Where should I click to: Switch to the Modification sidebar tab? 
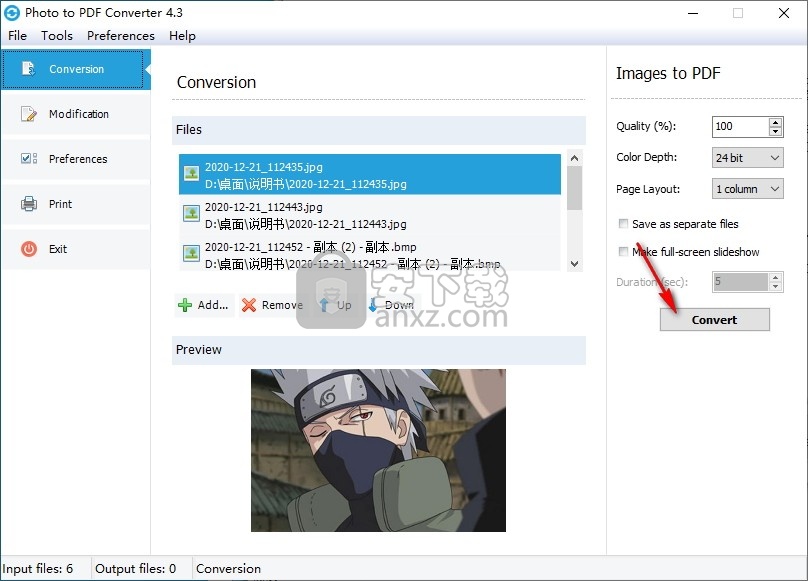click(x=76, y=114)
